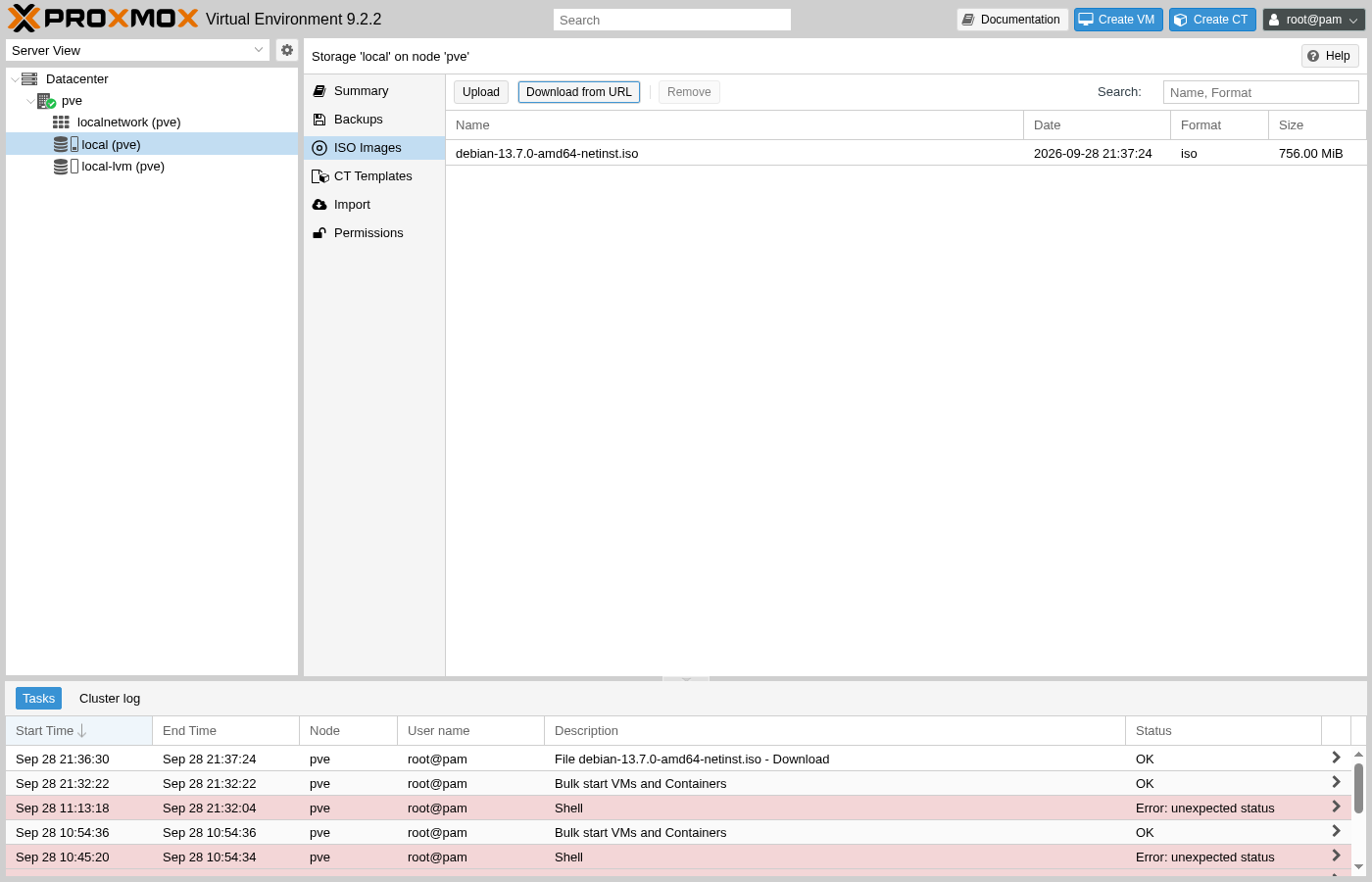Click the Create VM monitor icon
Viewport: 1372px width, 882px height.
pyautogui.click(x=1086, y=20)
